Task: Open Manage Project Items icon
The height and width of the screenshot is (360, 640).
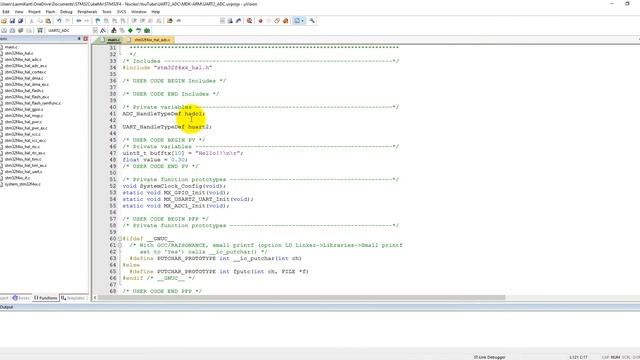Action: [114, 31]
